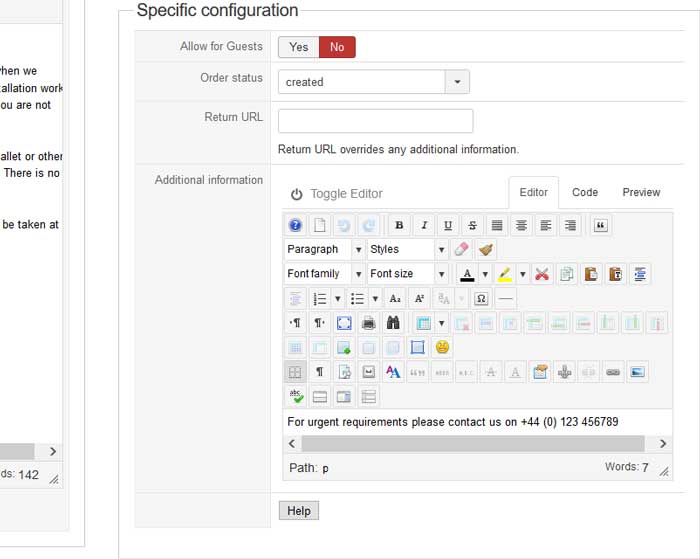The height and width of the screenshot is (559, 700).
Task: Click the Return URL input field
Action: pos(375,121)
